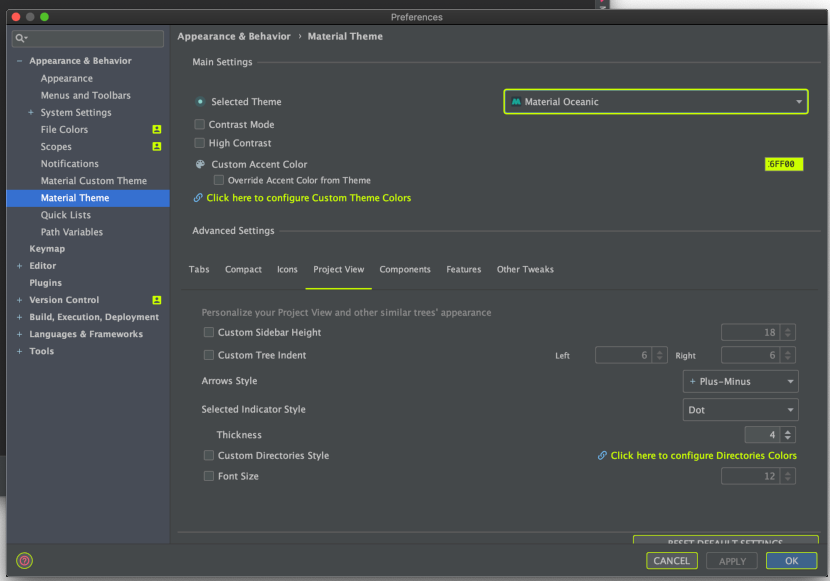
Task: Click the Scopes project badge icon
Action: click(157, 147)
